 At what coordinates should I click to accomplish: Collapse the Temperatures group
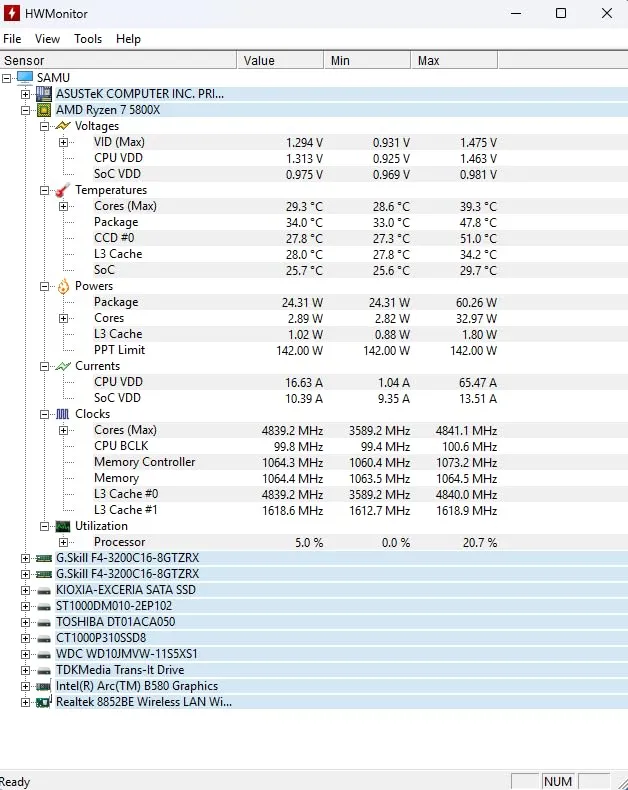click(44, 190)
